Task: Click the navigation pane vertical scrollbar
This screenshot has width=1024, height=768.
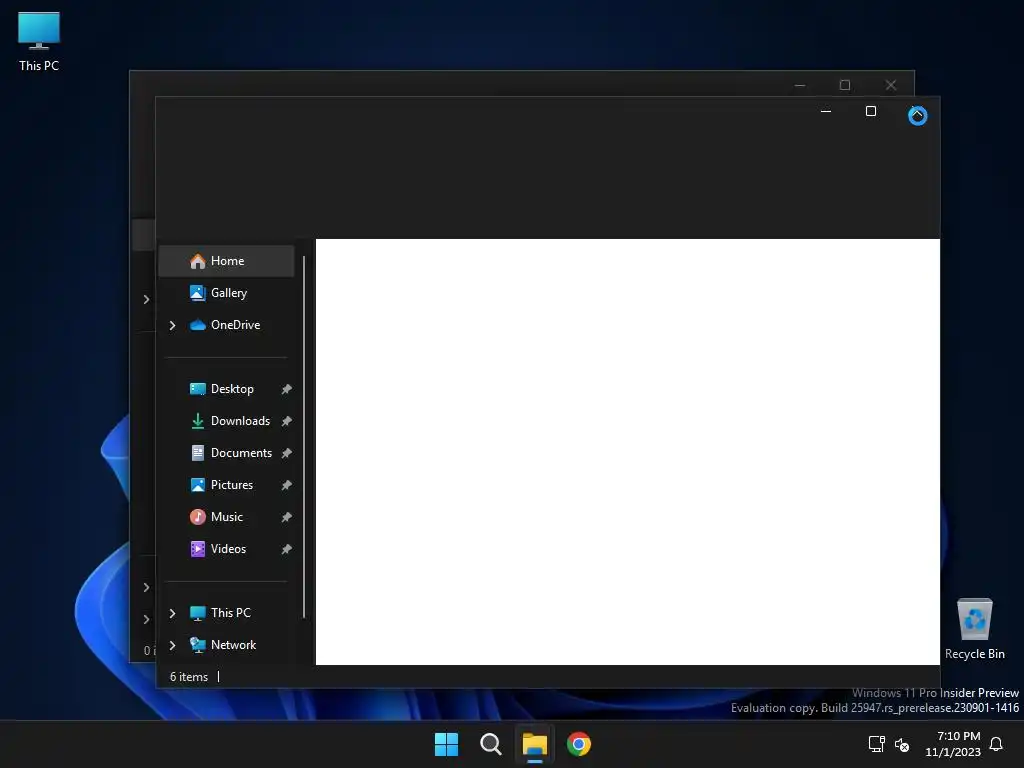Action: click(304, 436)
